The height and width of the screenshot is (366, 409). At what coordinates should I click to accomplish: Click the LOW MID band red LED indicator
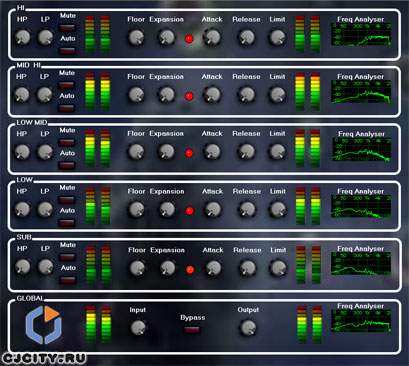pos(189,153)
